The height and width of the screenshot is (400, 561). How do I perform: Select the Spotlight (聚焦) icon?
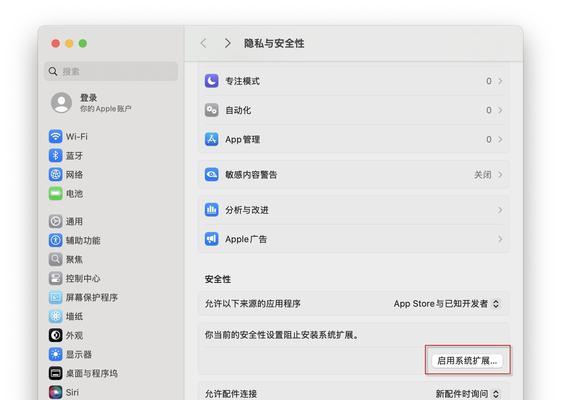pyautogui.click(x=55, y=259)
